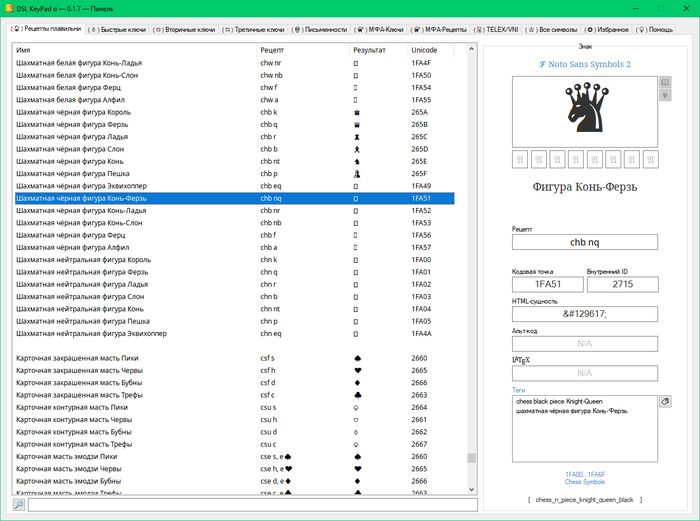Select the Шахматная чёрная фигура Король row

coord(130,112)
